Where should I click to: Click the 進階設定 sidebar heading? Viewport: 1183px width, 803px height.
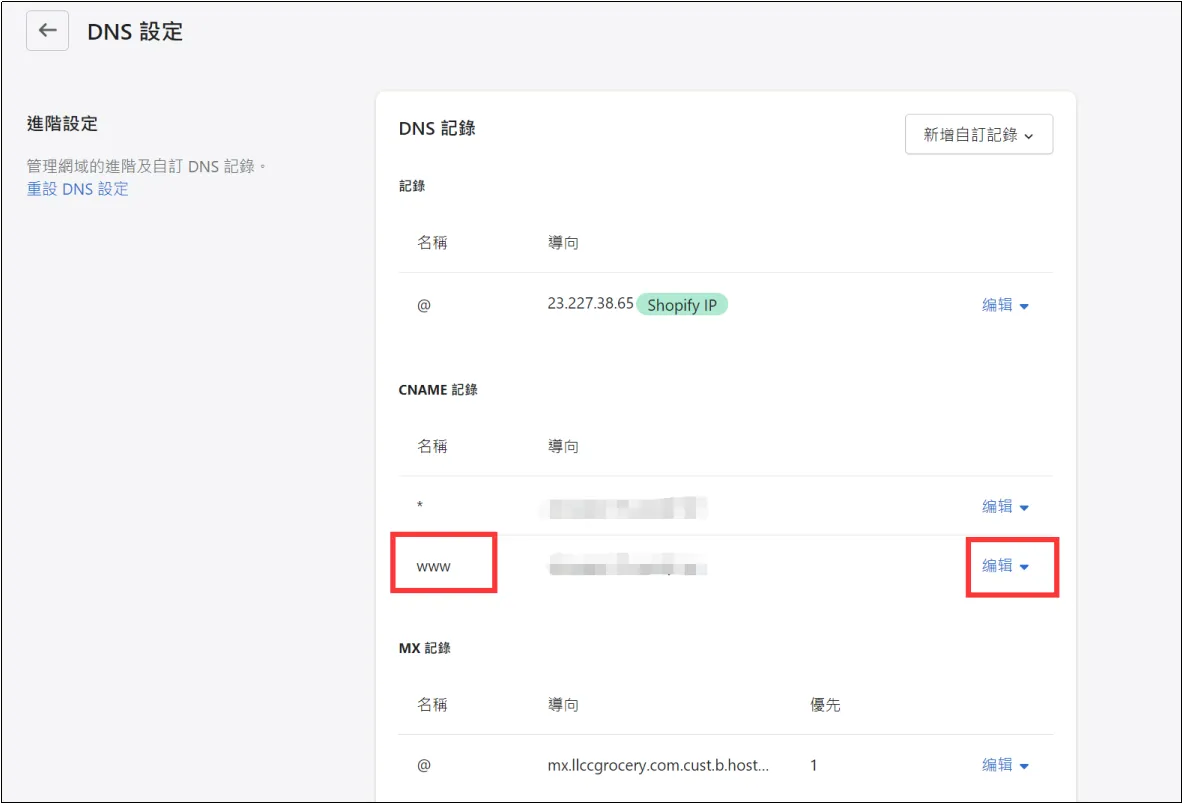point(62,124)
